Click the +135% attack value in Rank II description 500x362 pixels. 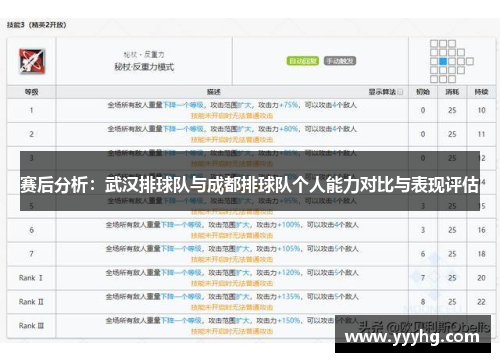289,297
